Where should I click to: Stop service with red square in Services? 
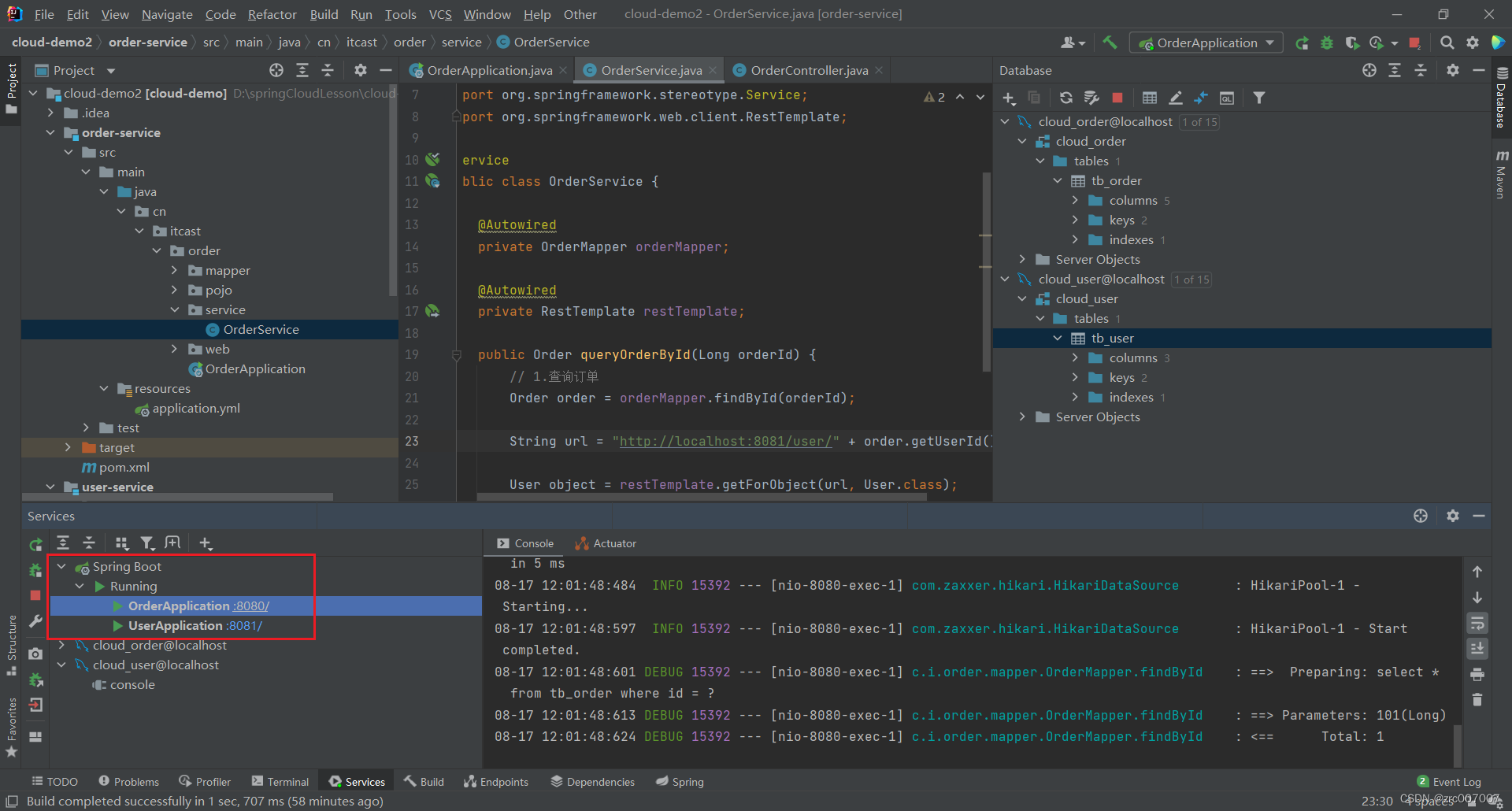pyautogui.click(x=35, y=595)
